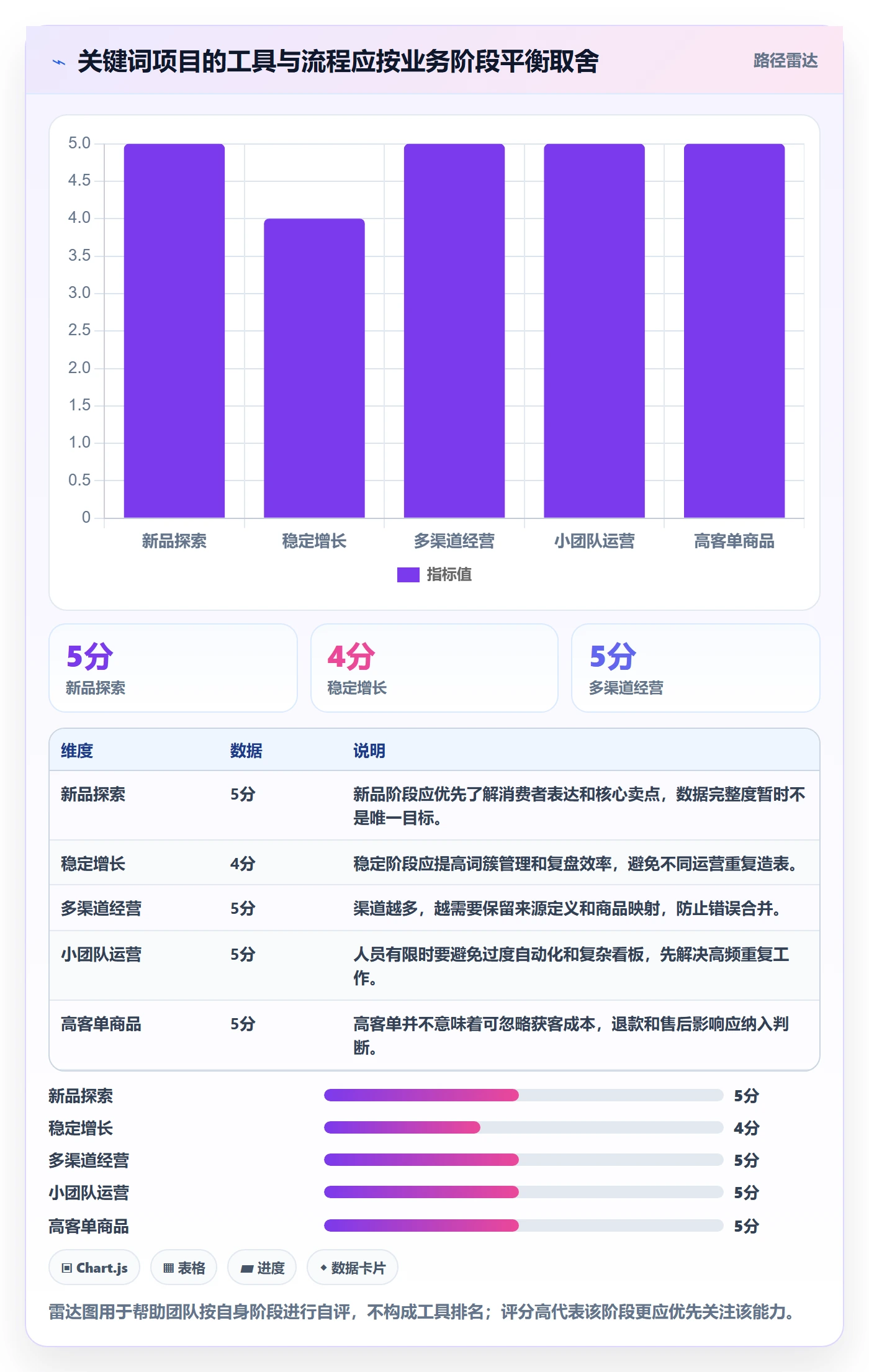Screen dimensions: 869x1372
Task: Click the 小团队运营 label in the progress list
Action: 89,1193
